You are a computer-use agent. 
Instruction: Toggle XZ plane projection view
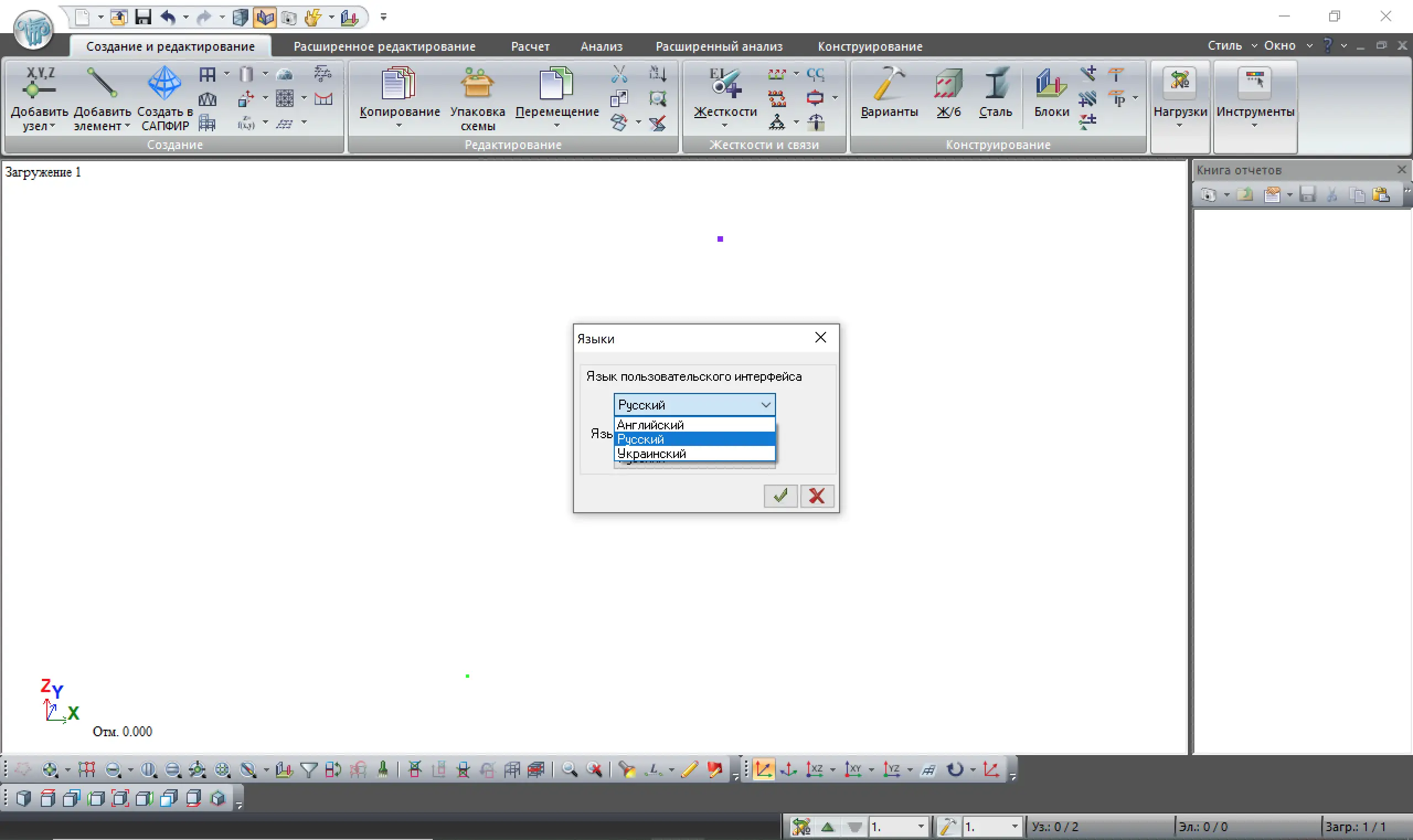point(814,769)
